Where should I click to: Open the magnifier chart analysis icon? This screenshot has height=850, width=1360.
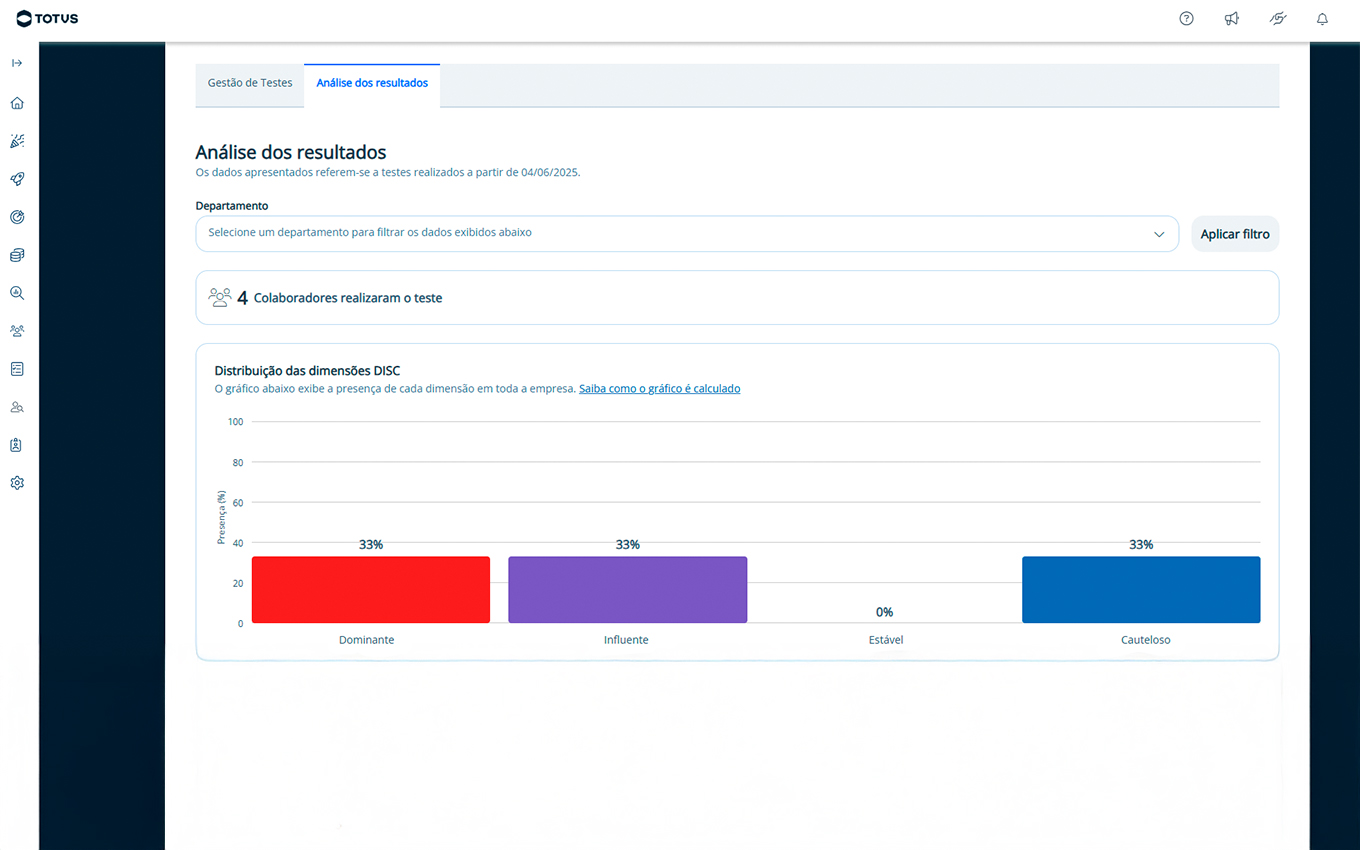(x=17, y=293)
